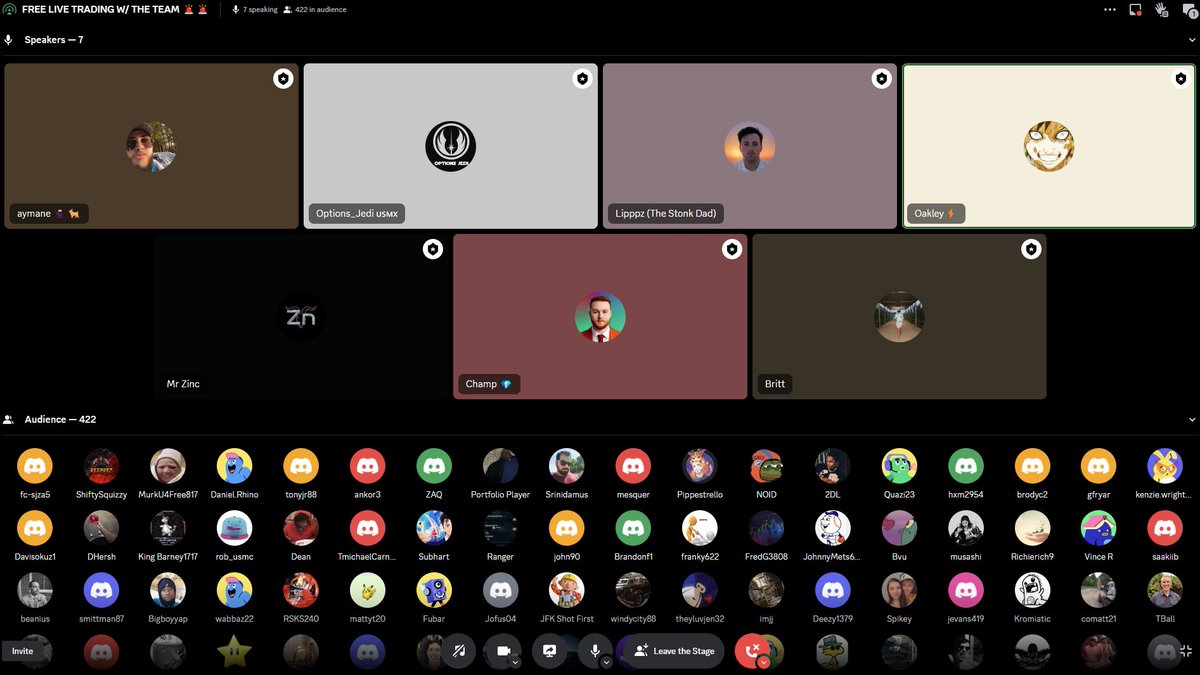Image resolution: width=1200 pixels, height=675 pixels.
Task: Click the moderator badge on aymane's tile
Action: [283, 79]
